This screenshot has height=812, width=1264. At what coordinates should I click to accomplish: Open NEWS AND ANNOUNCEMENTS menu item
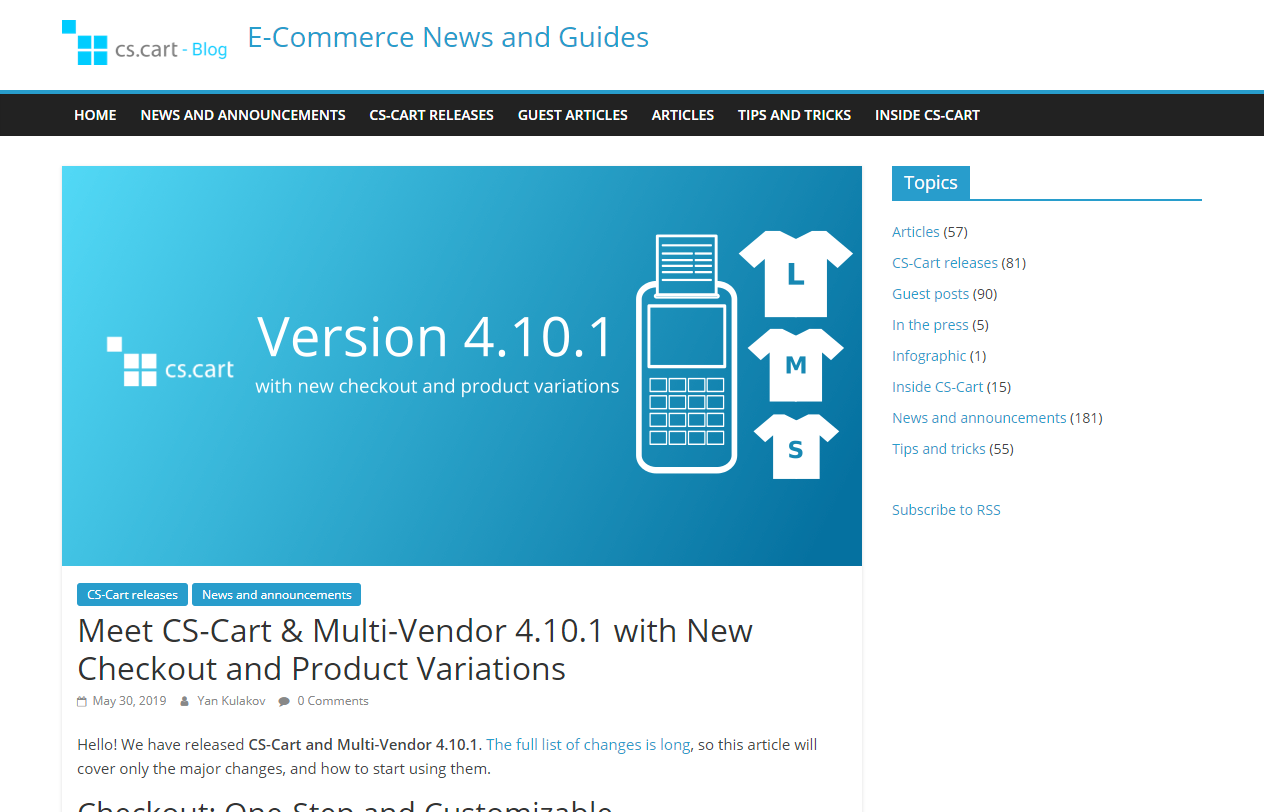click(x=243, y=115)
